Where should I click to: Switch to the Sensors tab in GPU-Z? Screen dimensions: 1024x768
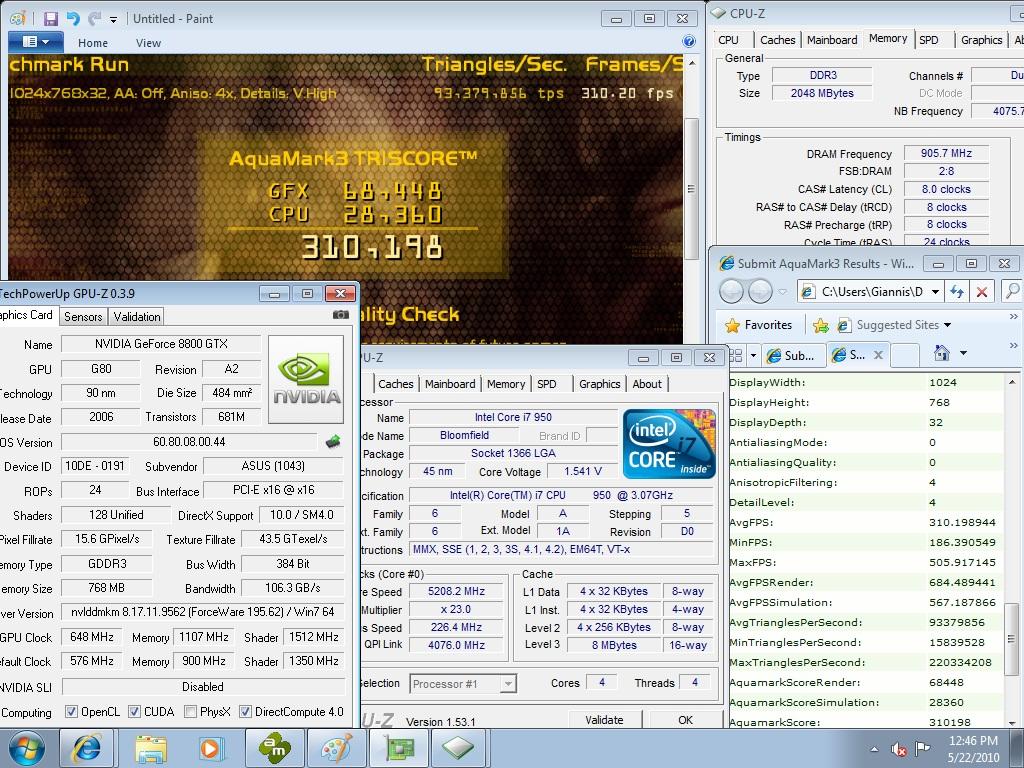point(83,317)
